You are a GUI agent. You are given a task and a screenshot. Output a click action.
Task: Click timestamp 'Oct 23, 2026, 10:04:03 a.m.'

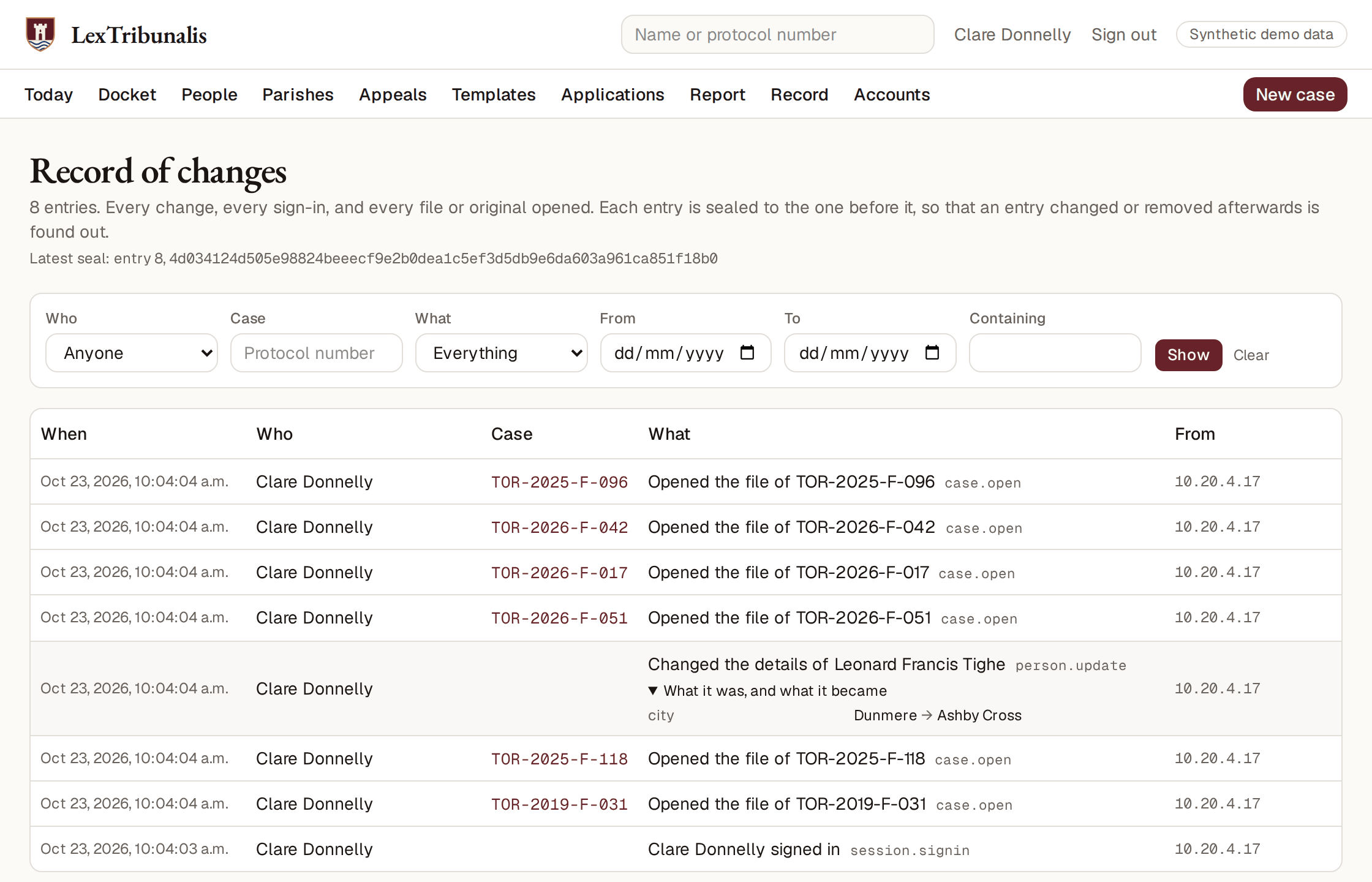tap(135, 849)
